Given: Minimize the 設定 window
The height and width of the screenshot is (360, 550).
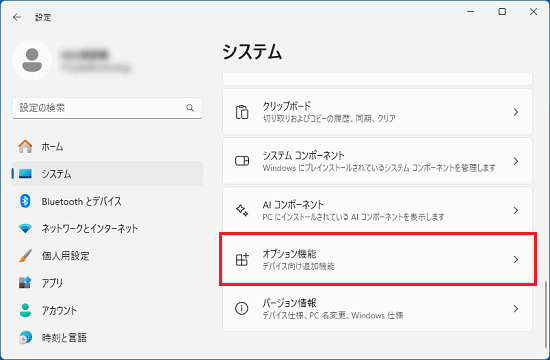Looking at the screenshot, I should [x=471, y=12].
